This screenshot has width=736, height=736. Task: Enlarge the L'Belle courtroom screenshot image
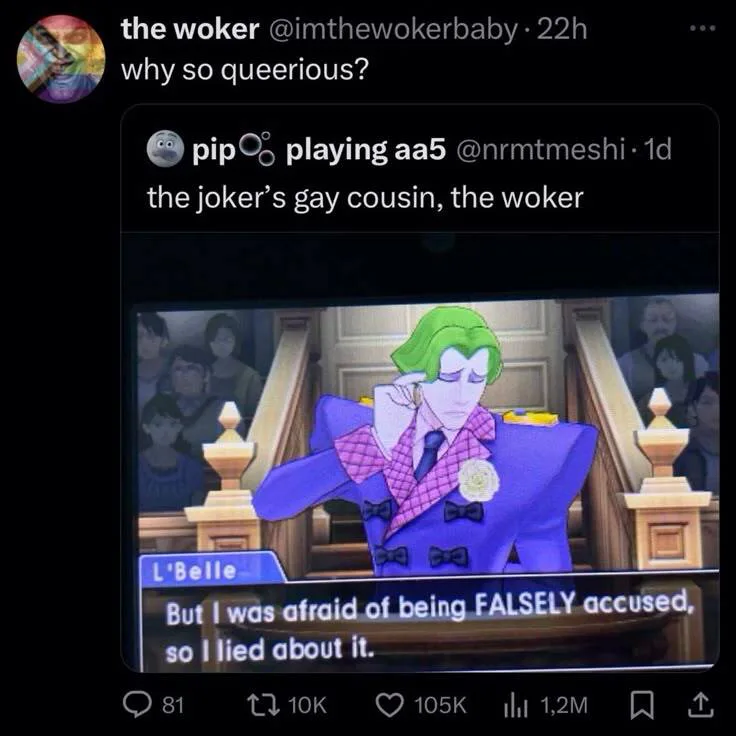click(x=420, y=450)
